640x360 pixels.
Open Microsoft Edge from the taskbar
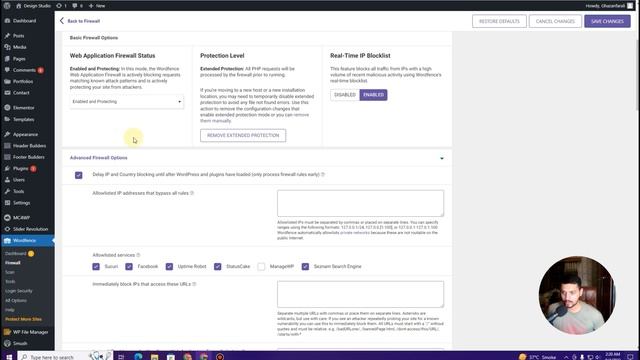138,357
